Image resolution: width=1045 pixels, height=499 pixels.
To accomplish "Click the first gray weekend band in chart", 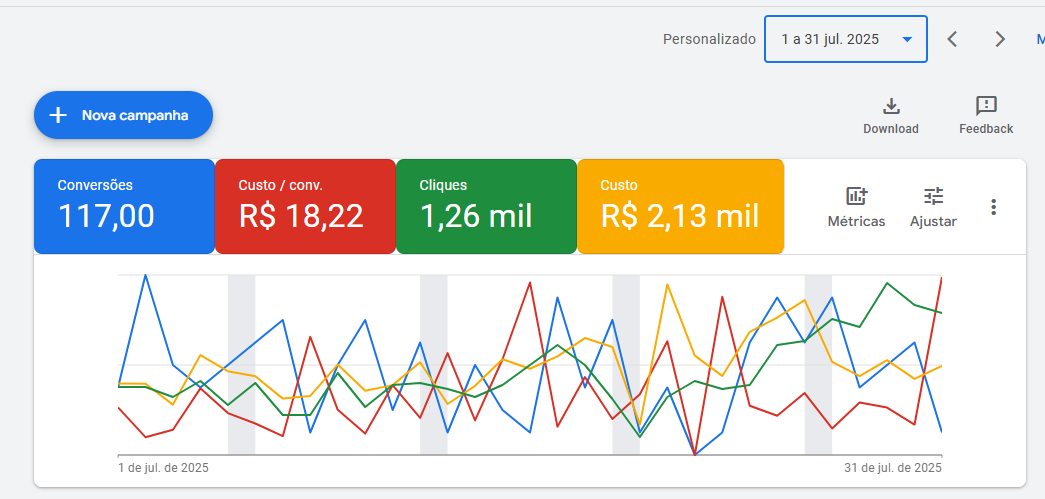I will pyautogui.click(x=241, y=365).
